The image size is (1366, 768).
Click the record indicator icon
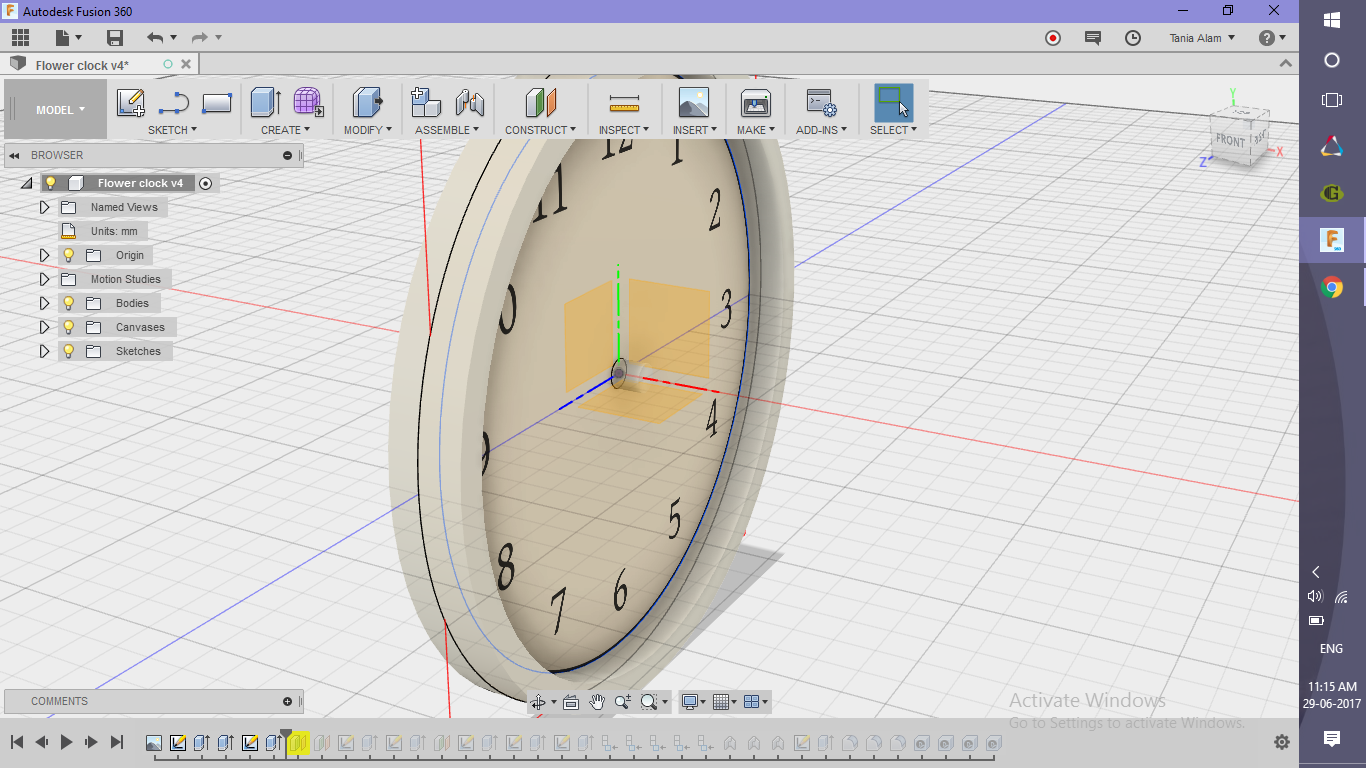point(1052,38)
